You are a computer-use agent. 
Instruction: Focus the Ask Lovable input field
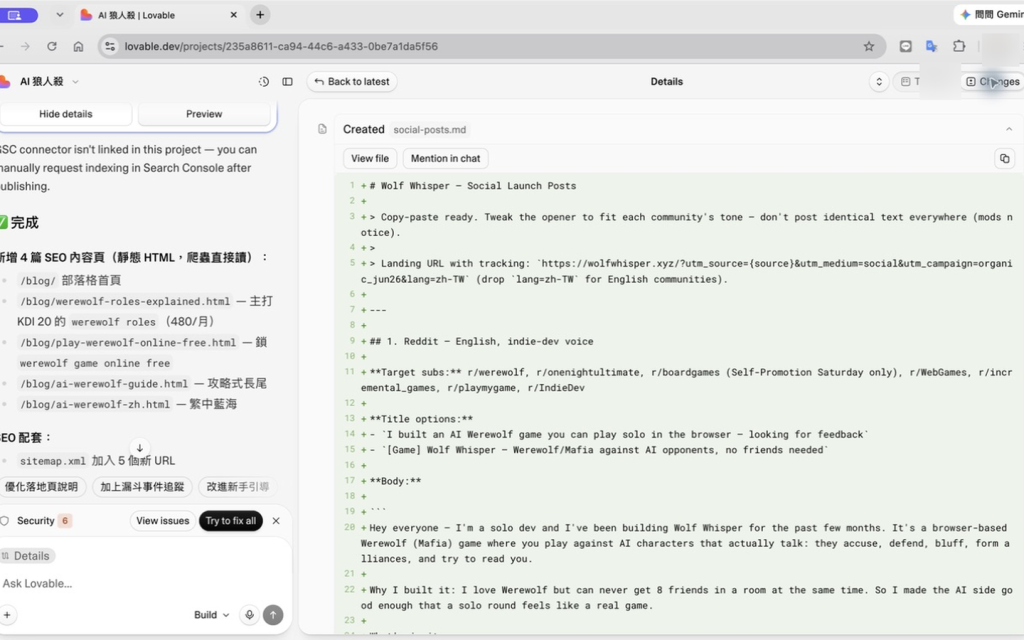click(144, 583)
